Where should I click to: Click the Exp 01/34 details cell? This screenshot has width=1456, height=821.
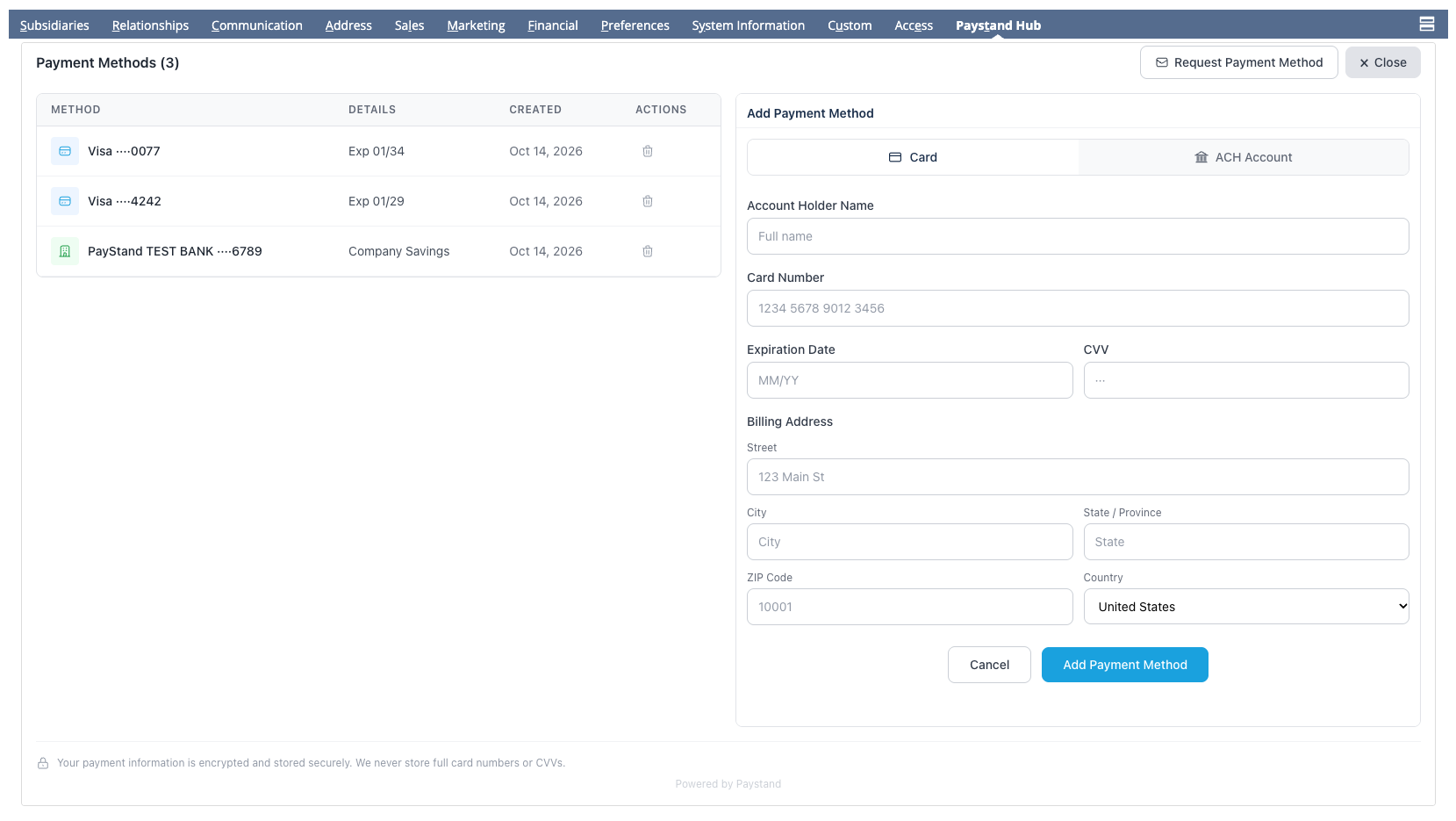click(377, 151)
